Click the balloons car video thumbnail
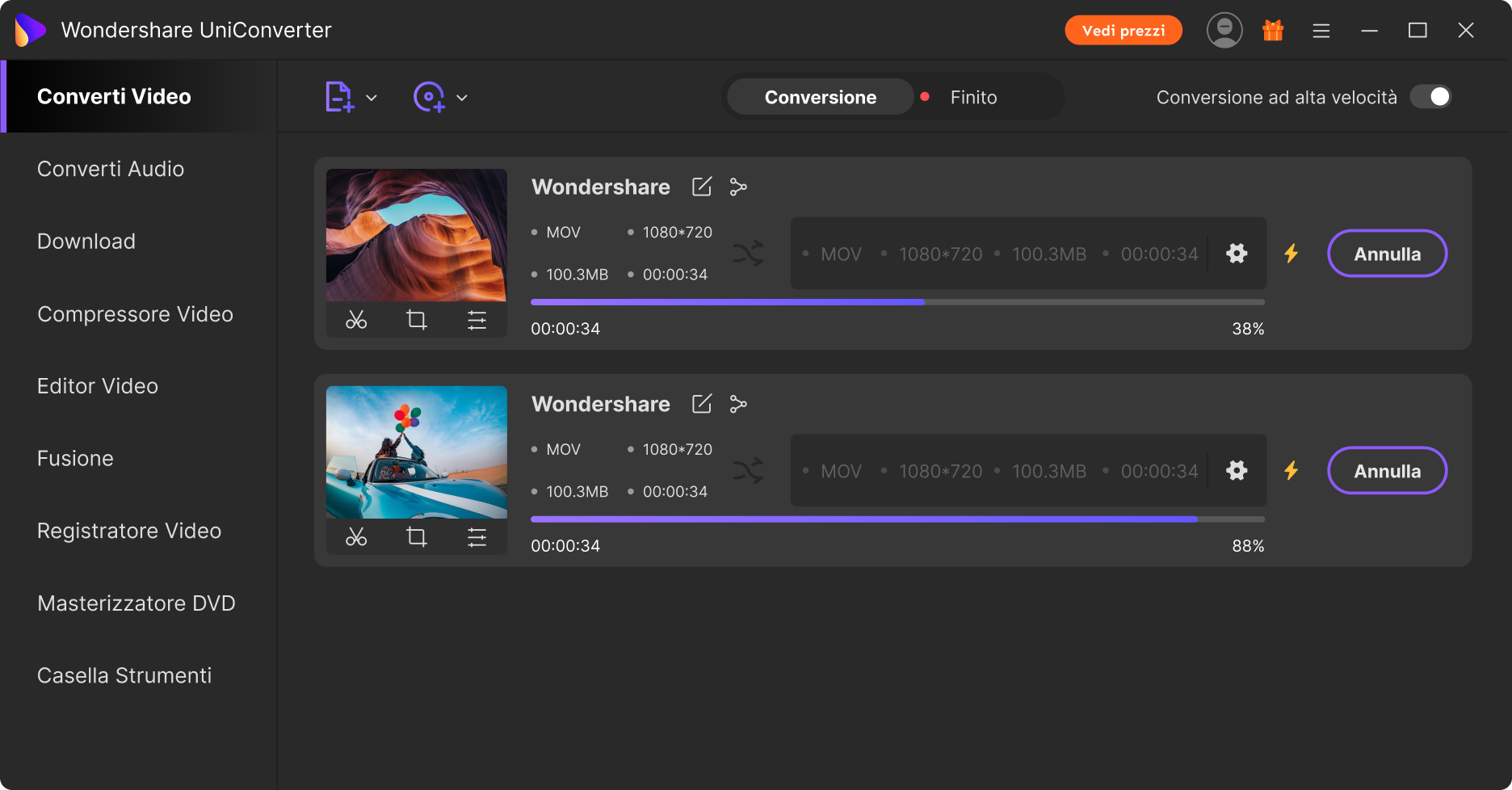The height and width of the screenshot is (790, 1512). [417, 452]
